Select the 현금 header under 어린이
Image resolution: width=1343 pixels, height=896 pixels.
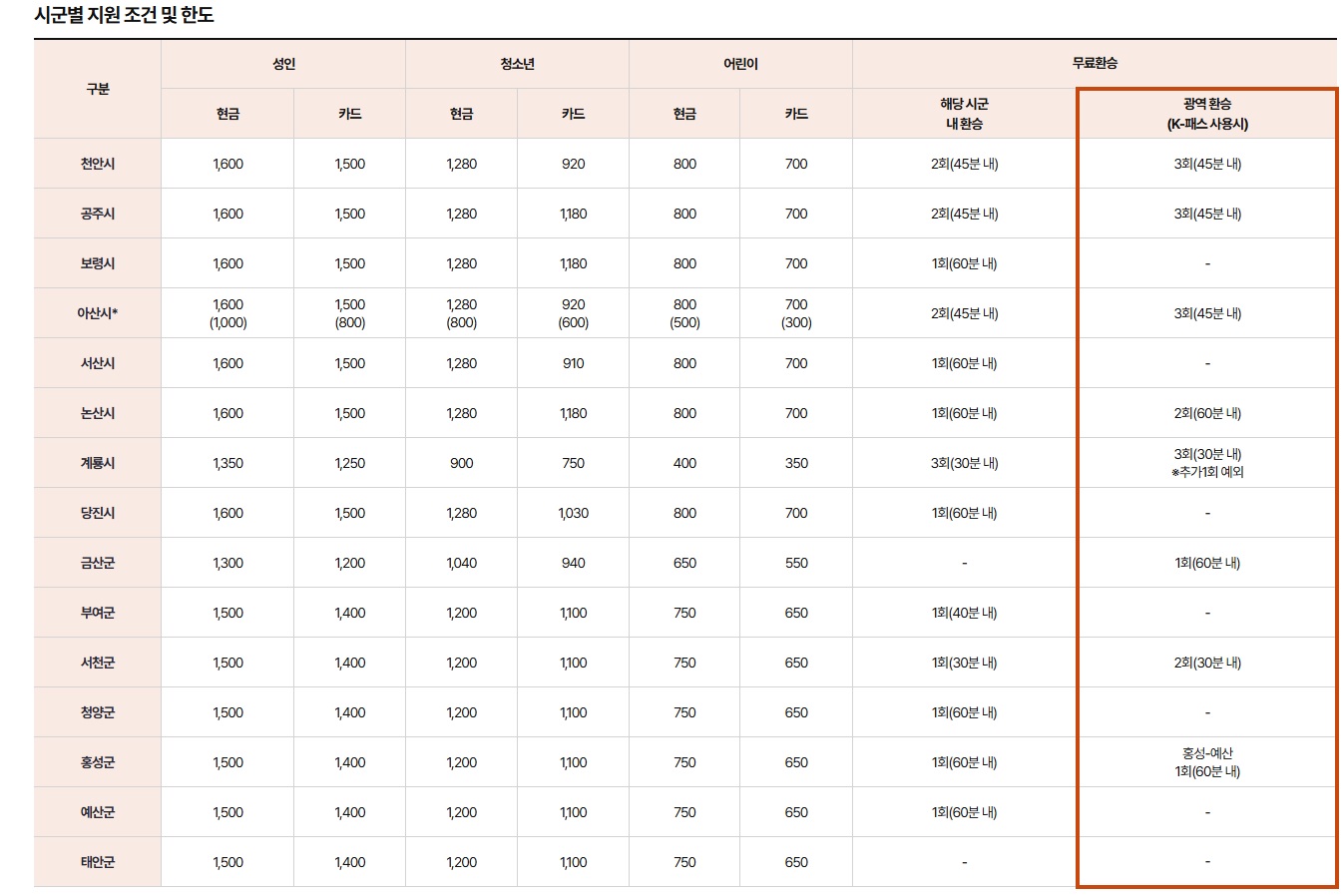[x=684, y=114]
